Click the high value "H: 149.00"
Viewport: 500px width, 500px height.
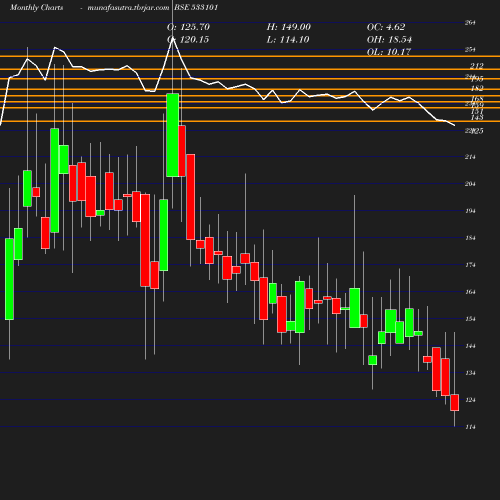coord(289,27)
